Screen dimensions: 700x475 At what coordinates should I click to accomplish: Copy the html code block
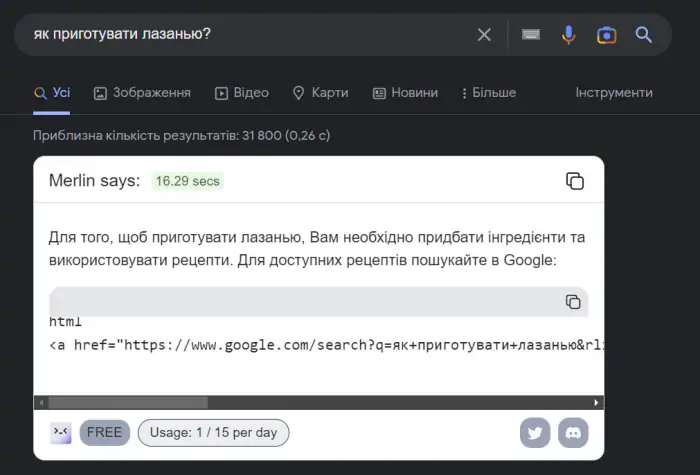coord(573,302)
